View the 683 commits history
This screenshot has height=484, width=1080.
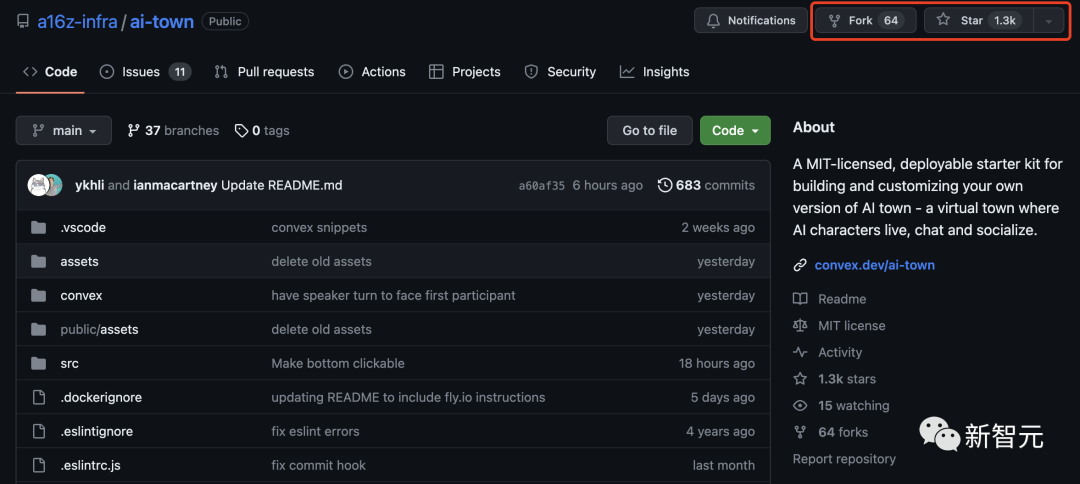[706, 185]
